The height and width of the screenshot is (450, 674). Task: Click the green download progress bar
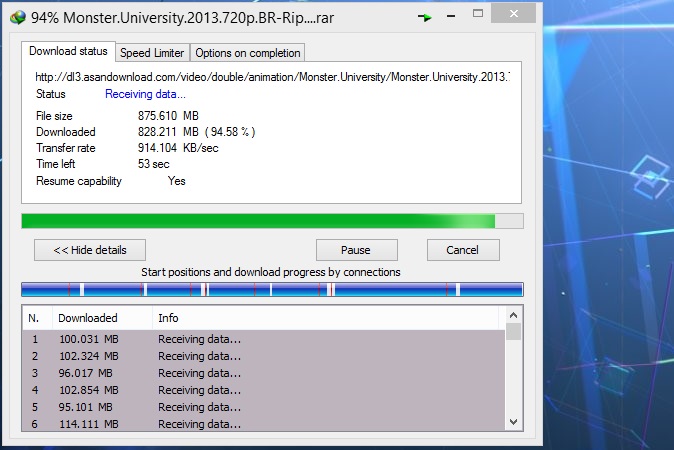tap(272, 221)
